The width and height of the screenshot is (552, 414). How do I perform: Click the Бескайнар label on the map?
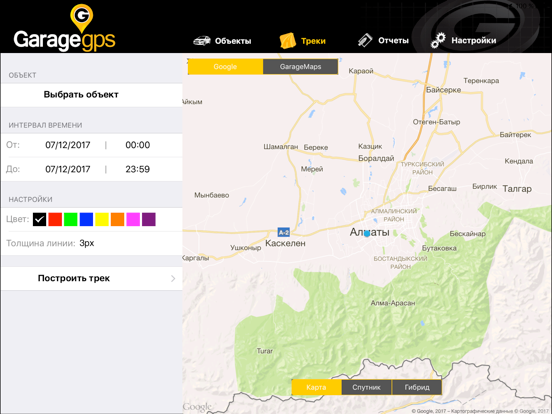[x=468, y=234]
